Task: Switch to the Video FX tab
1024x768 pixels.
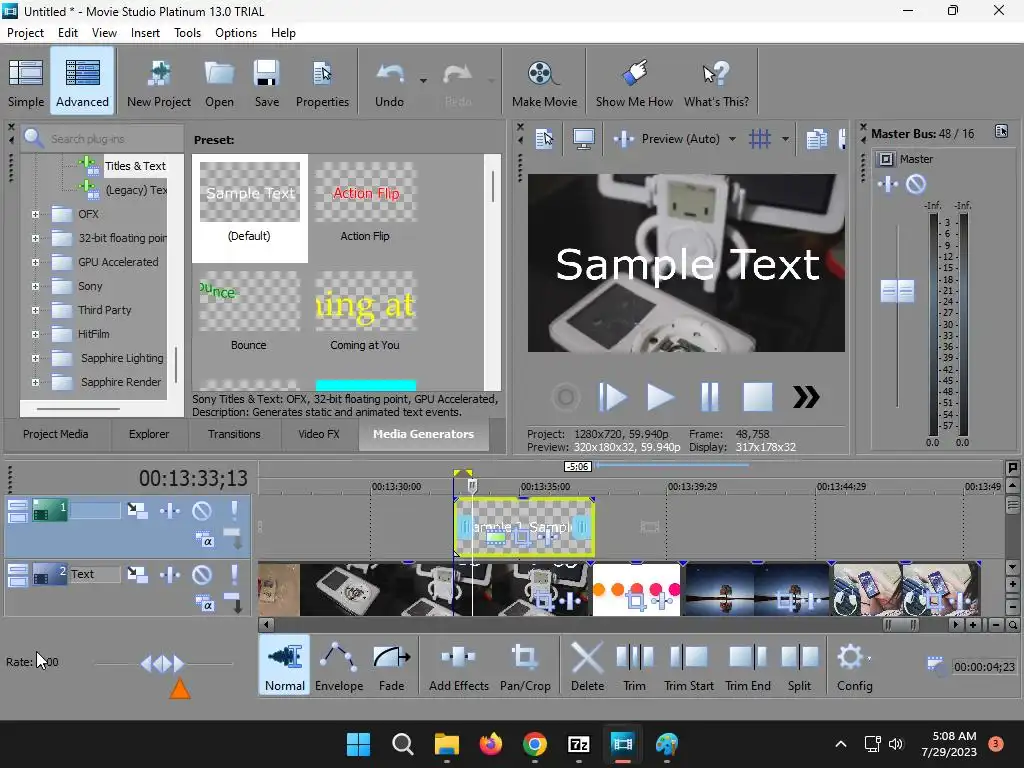Action: [319, 434]
